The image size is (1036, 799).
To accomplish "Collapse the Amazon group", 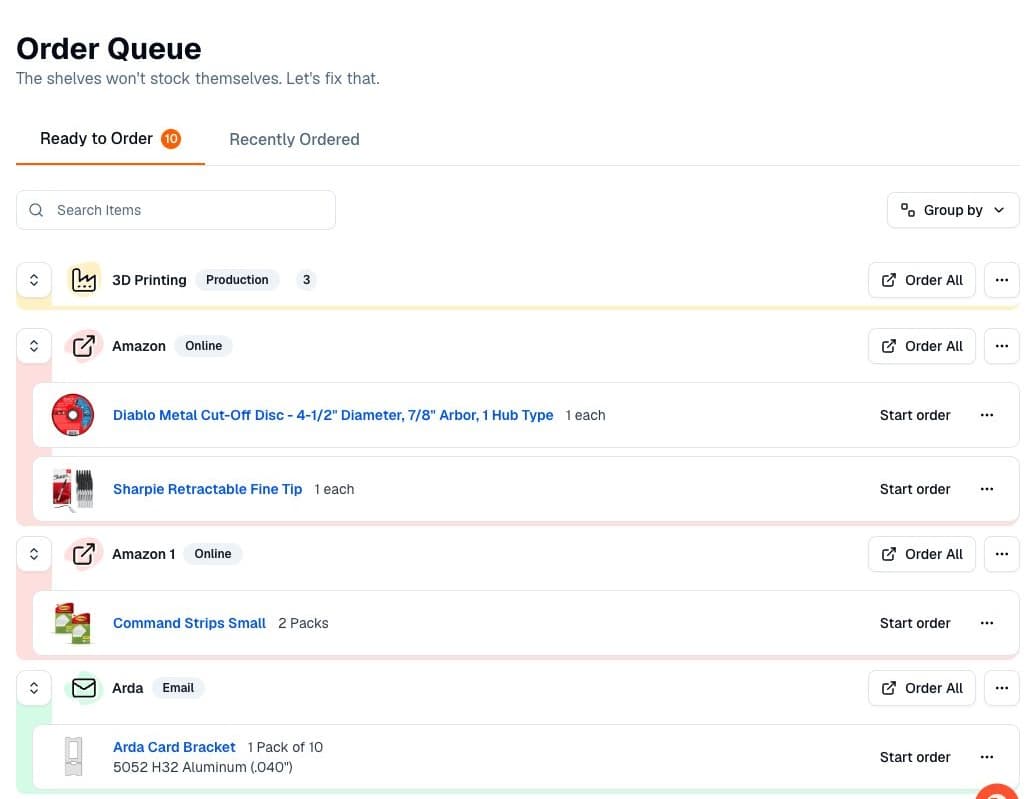I will 34,346.
